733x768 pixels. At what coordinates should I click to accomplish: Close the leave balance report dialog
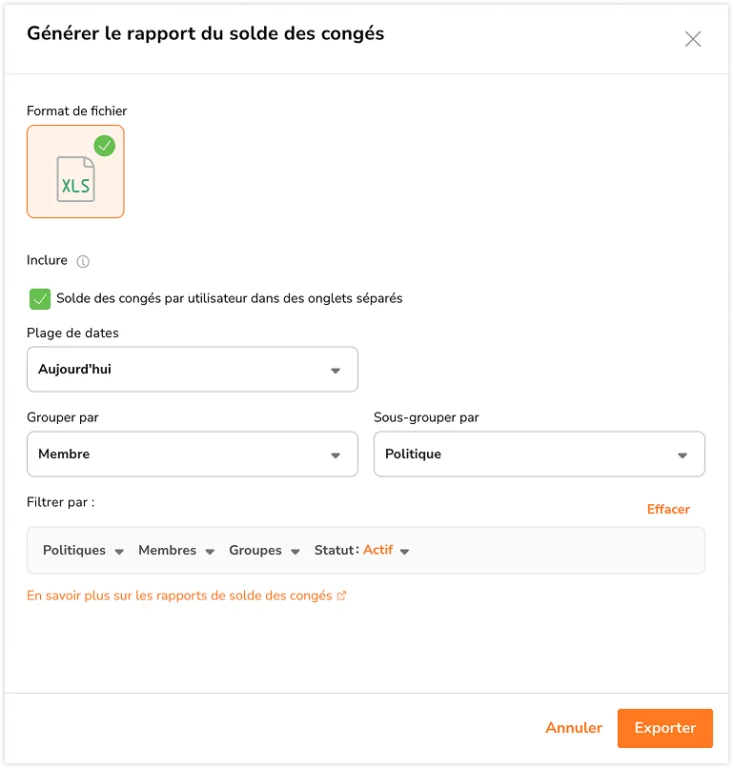coord(692,39)
